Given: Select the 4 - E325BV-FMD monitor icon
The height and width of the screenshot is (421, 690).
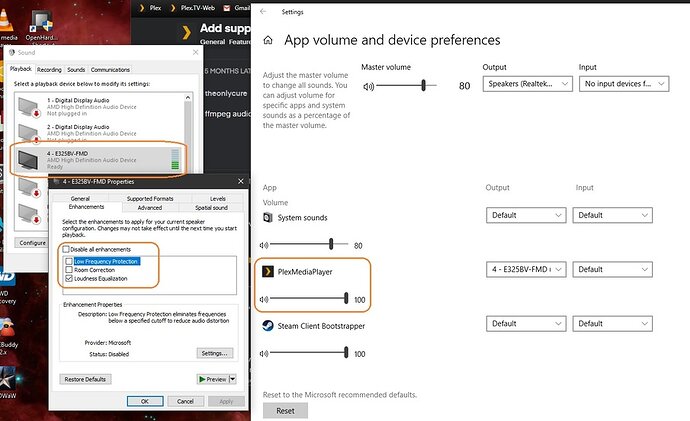Looking at the screenshot, I should click(28, 160).
